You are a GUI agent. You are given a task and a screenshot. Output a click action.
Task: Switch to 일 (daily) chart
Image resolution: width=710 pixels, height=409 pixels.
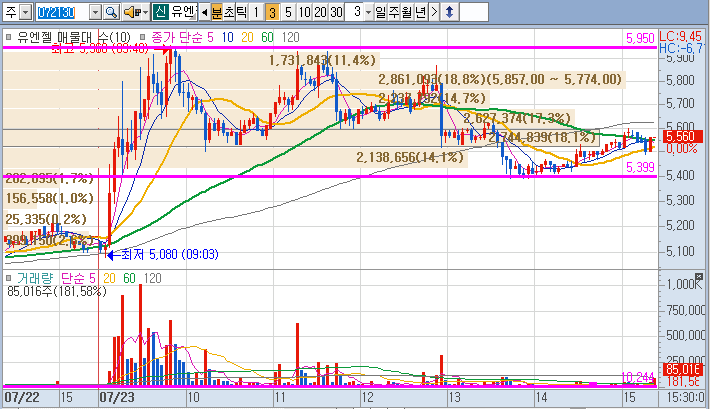pos(381,12)
